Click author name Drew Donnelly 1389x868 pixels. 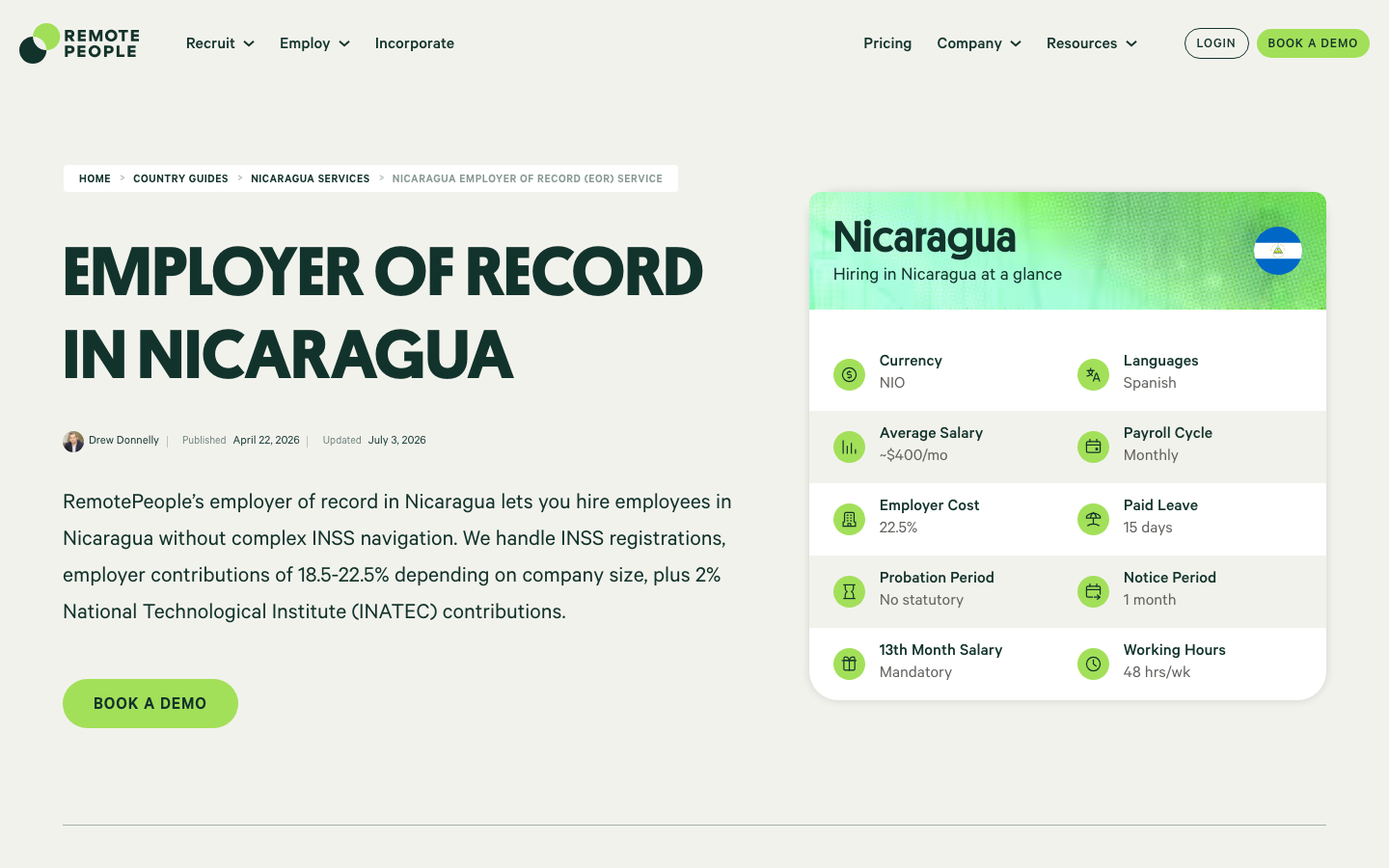click(123, 440)
